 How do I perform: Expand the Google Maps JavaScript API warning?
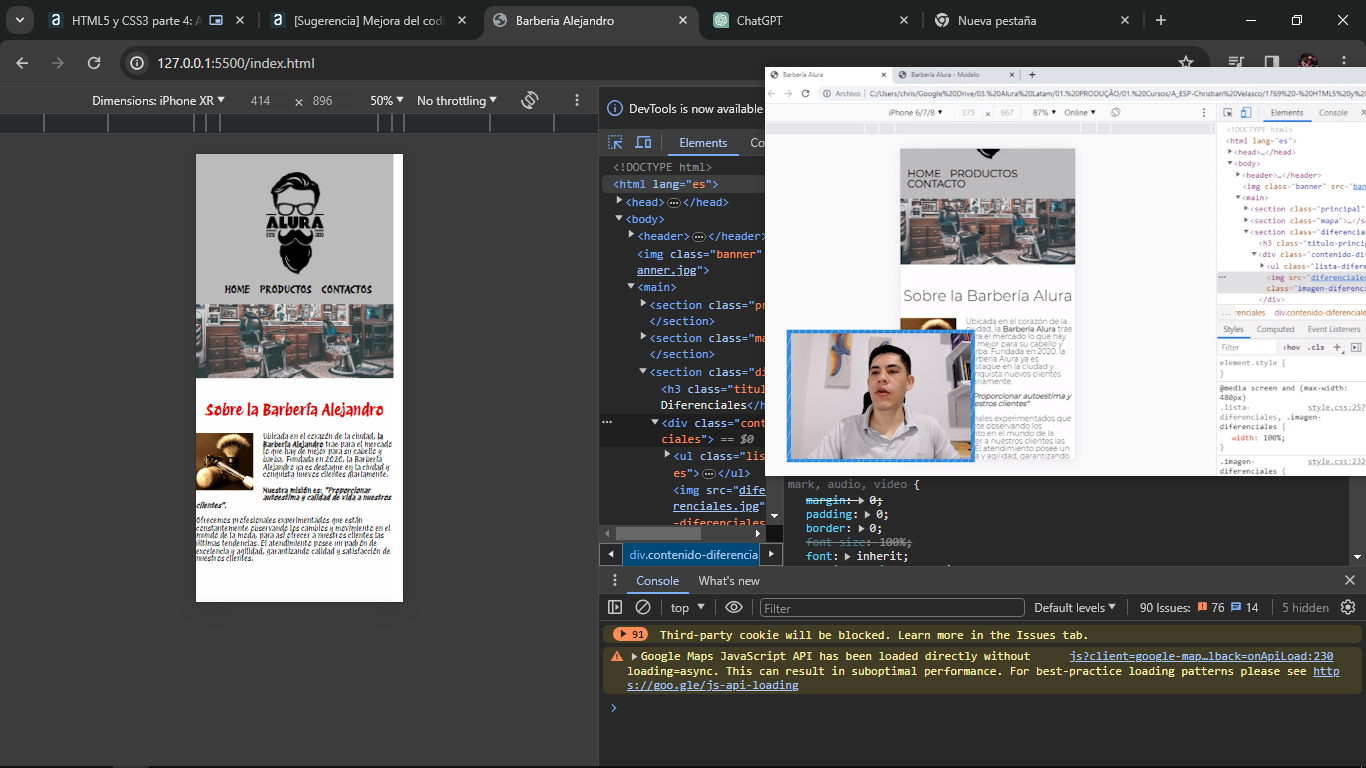634,656
